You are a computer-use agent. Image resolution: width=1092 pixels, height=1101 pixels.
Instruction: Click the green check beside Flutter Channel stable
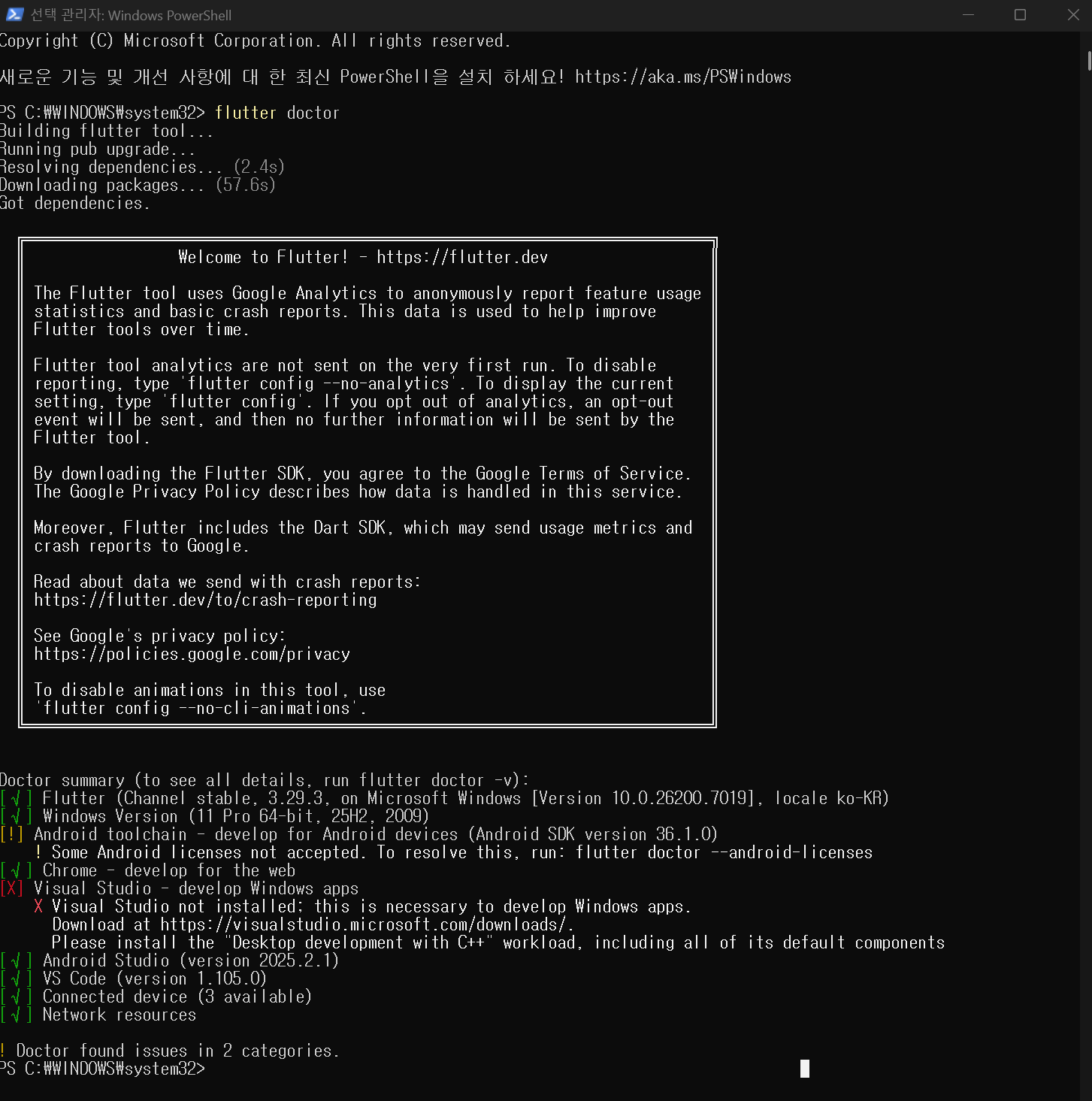click(x=16, y=798)
